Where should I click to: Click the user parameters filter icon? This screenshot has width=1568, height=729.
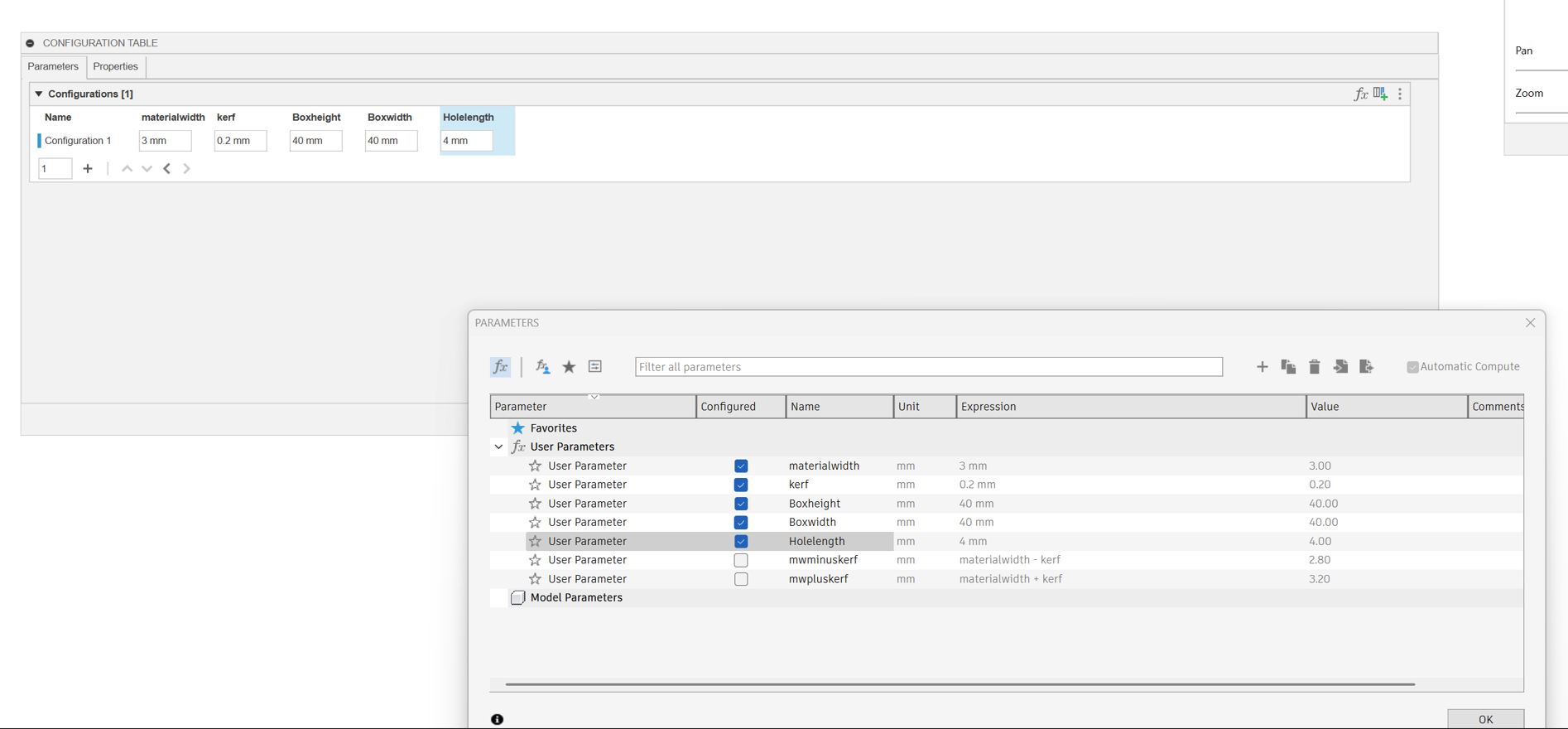pos(542,367)
